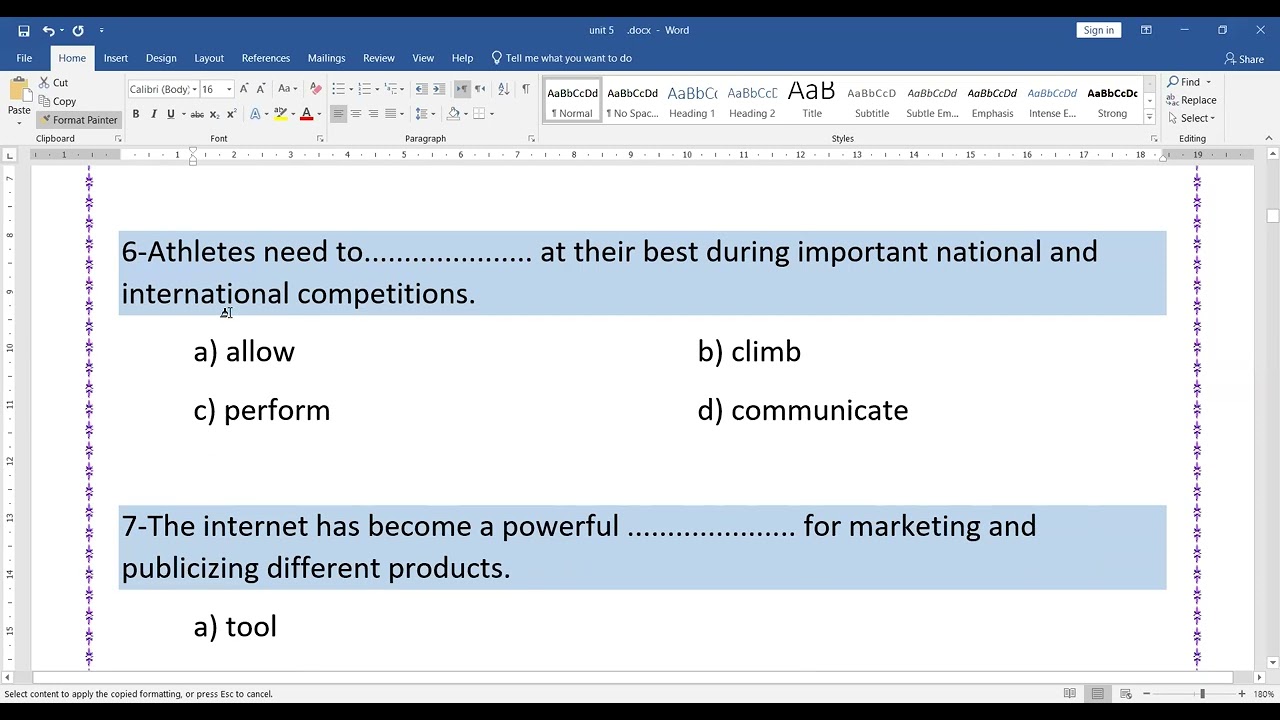Toggle bold formatting
Screen dimensions: 1280x720
point(136,114)
